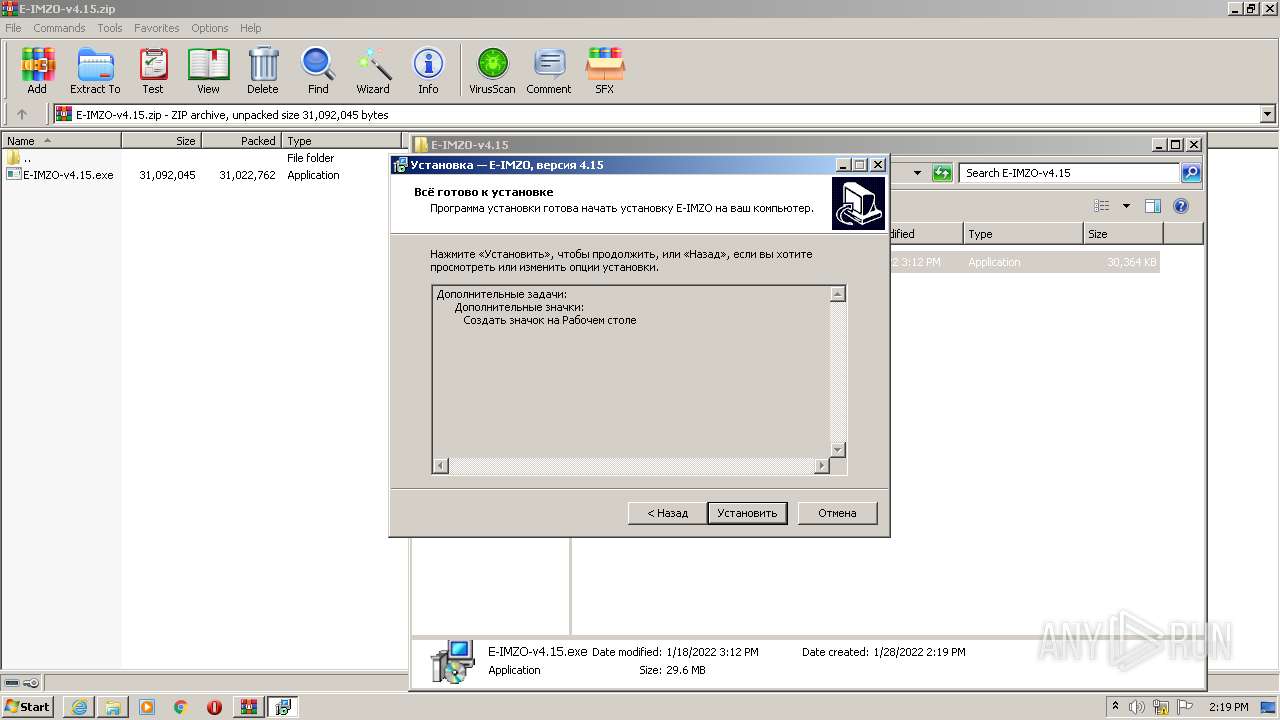Click the refresh icon in Explorer address bar

pyautogui.click(x=942, y=173)
